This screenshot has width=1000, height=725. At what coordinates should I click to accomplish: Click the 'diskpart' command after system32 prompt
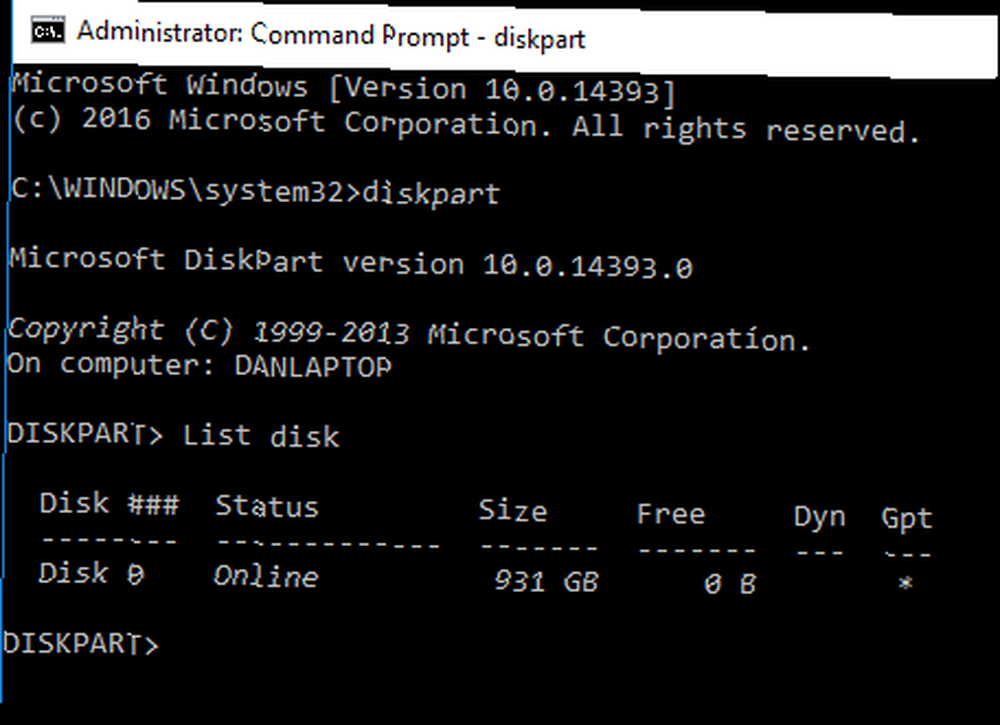[x=431, y=193]
